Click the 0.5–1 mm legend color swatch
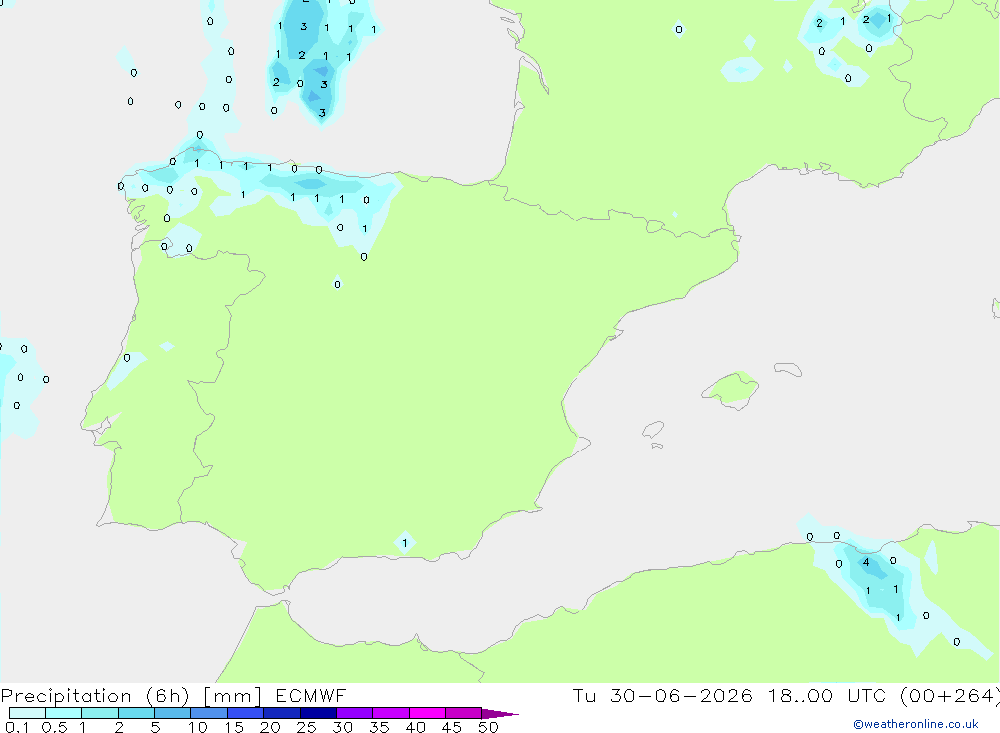The image size is (1000, 733). [x=63, y=713]
